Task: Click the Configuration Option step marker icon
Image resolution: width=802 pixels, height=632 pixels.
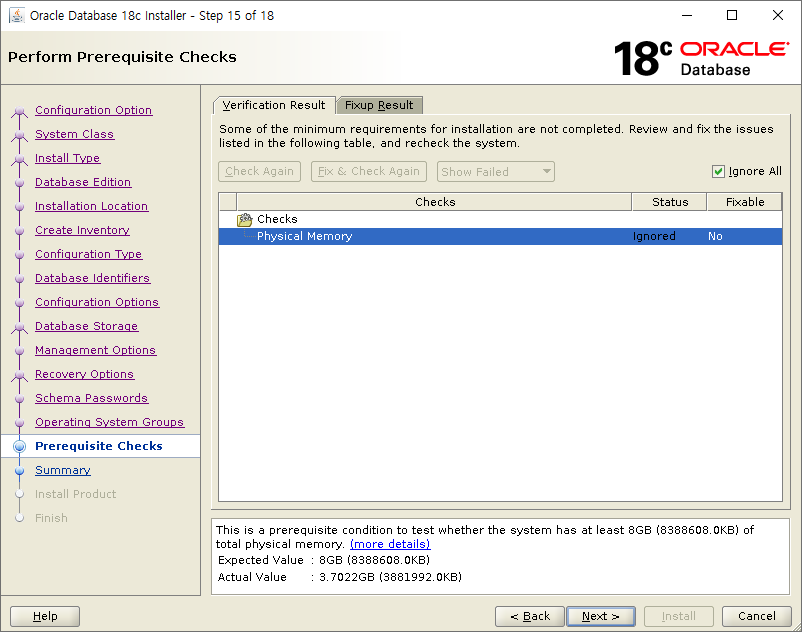Action: 19,111
